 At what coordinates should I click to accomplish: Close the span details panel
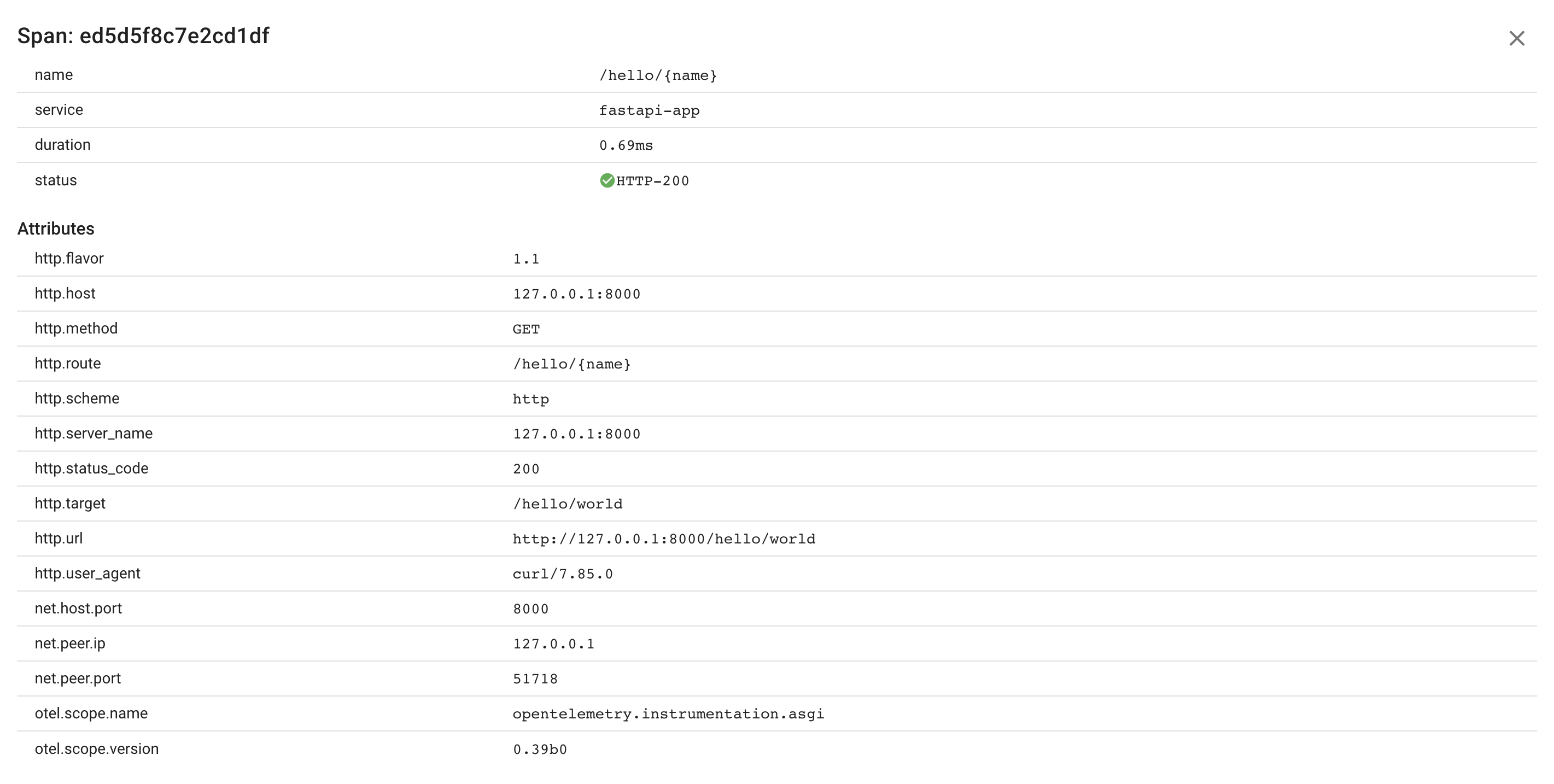[1516, 39]
